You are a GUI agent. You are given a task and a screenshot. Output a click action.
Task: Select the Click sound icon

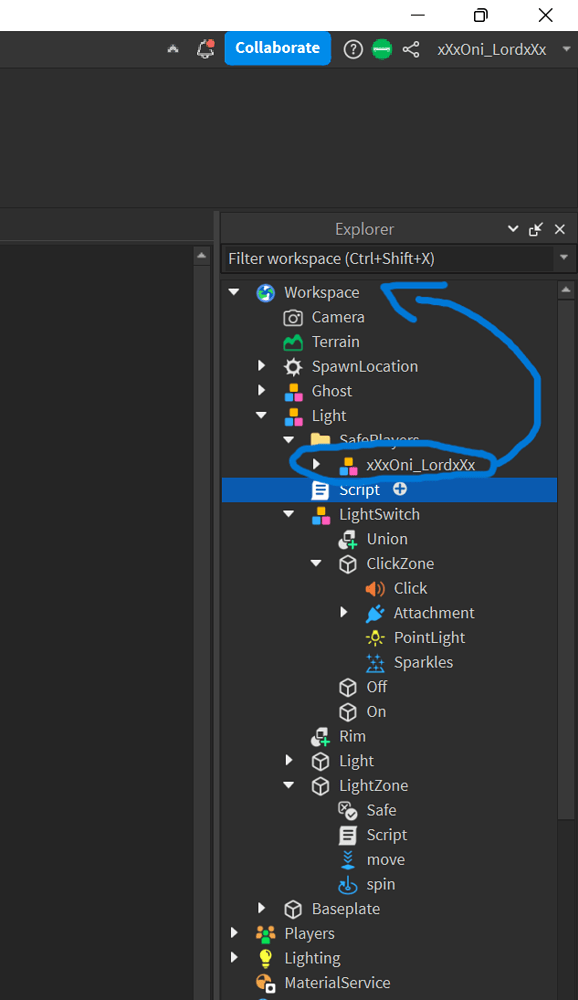(x=375, y=589)
